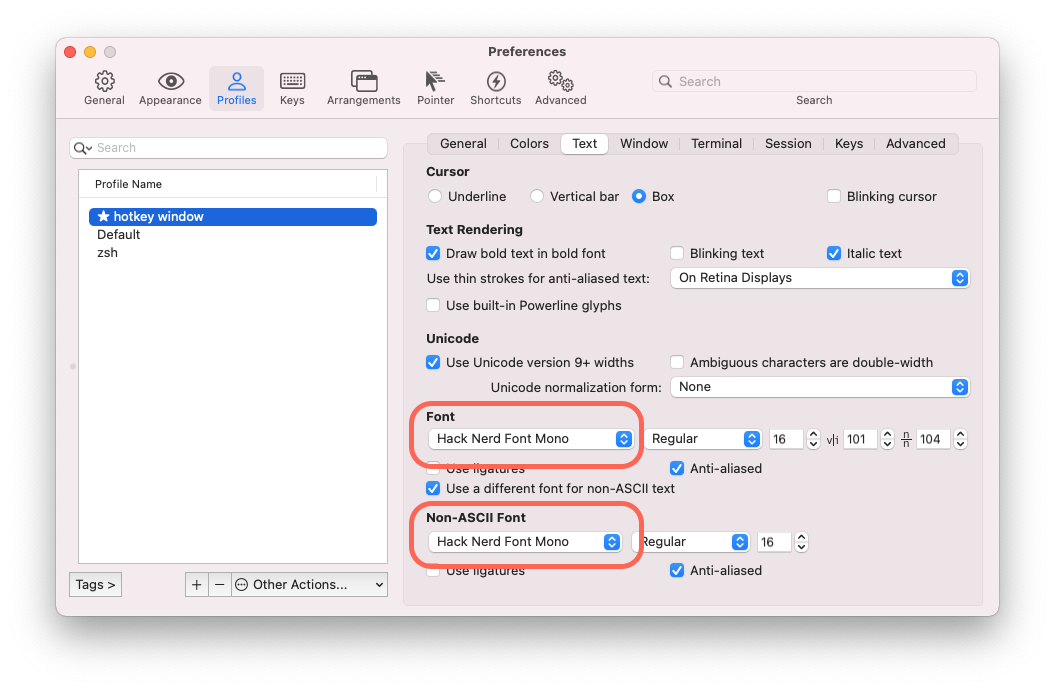Switch to Terminal tab
This screenshot has width=1055, height=690.
tap(717, 144)
